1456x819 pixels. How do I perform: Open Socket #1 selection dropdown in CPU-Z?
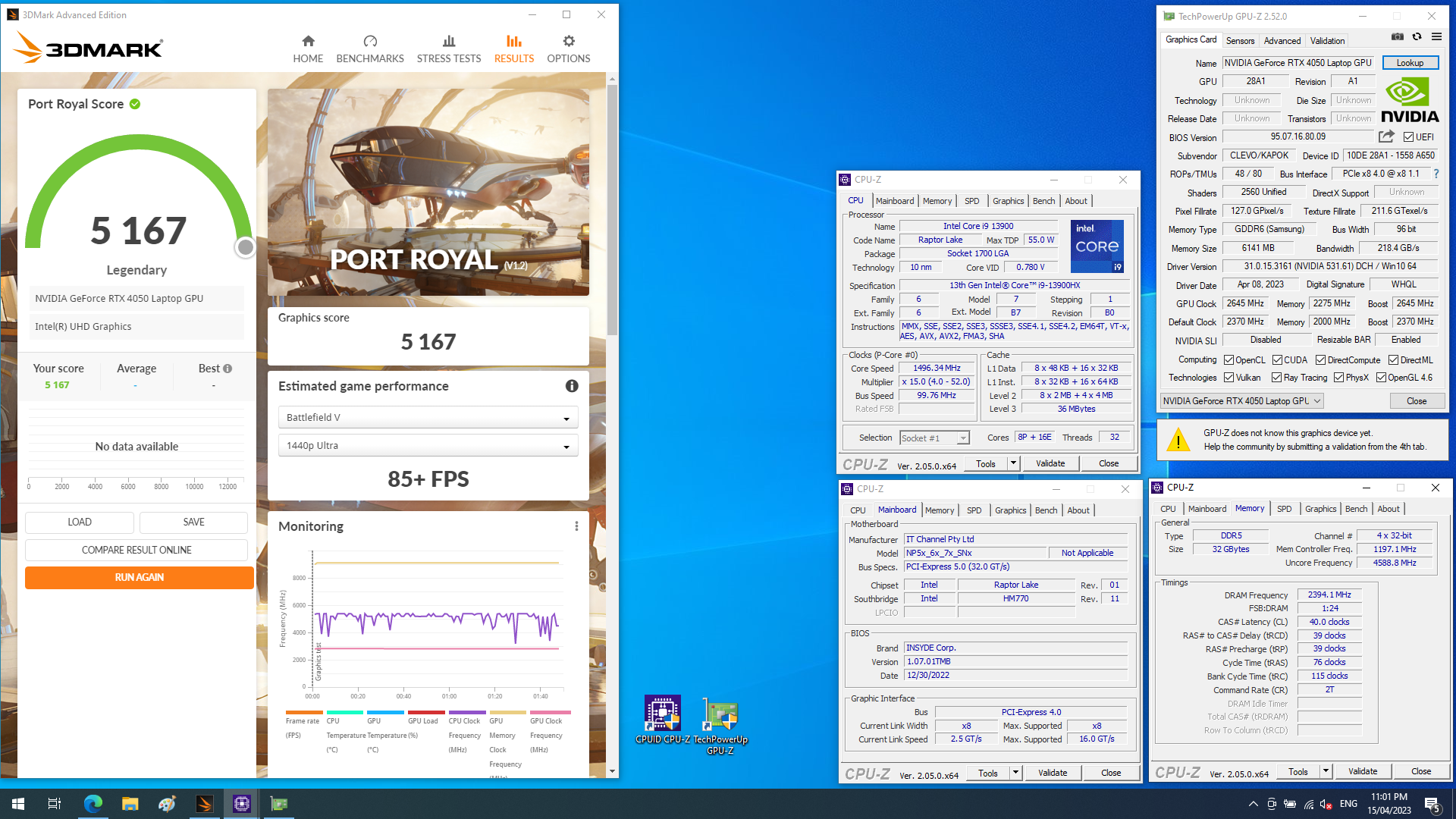[934, 438]
